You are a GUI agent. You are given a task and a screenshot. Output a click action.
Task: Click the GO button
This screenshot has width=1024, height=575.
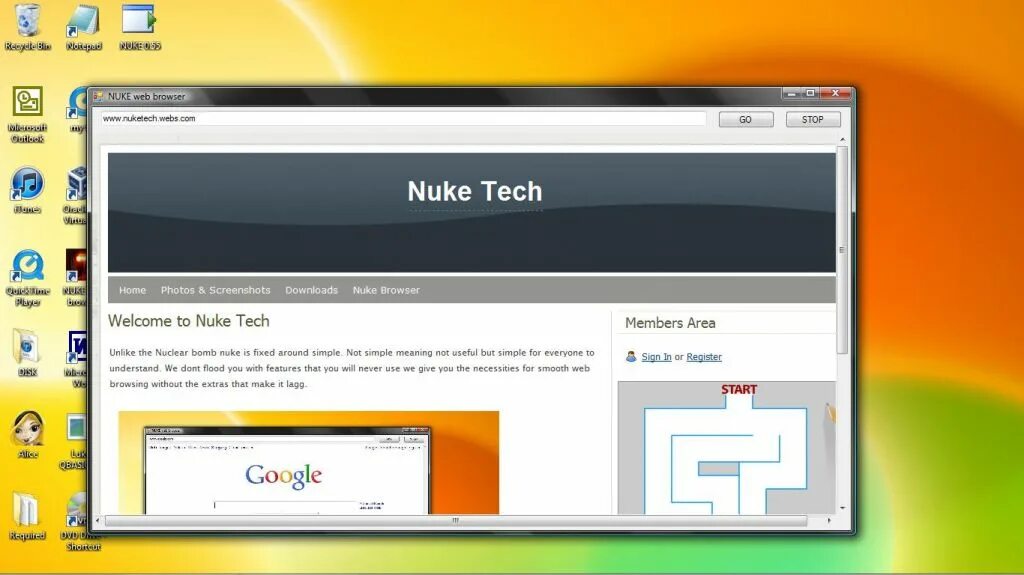746,120
